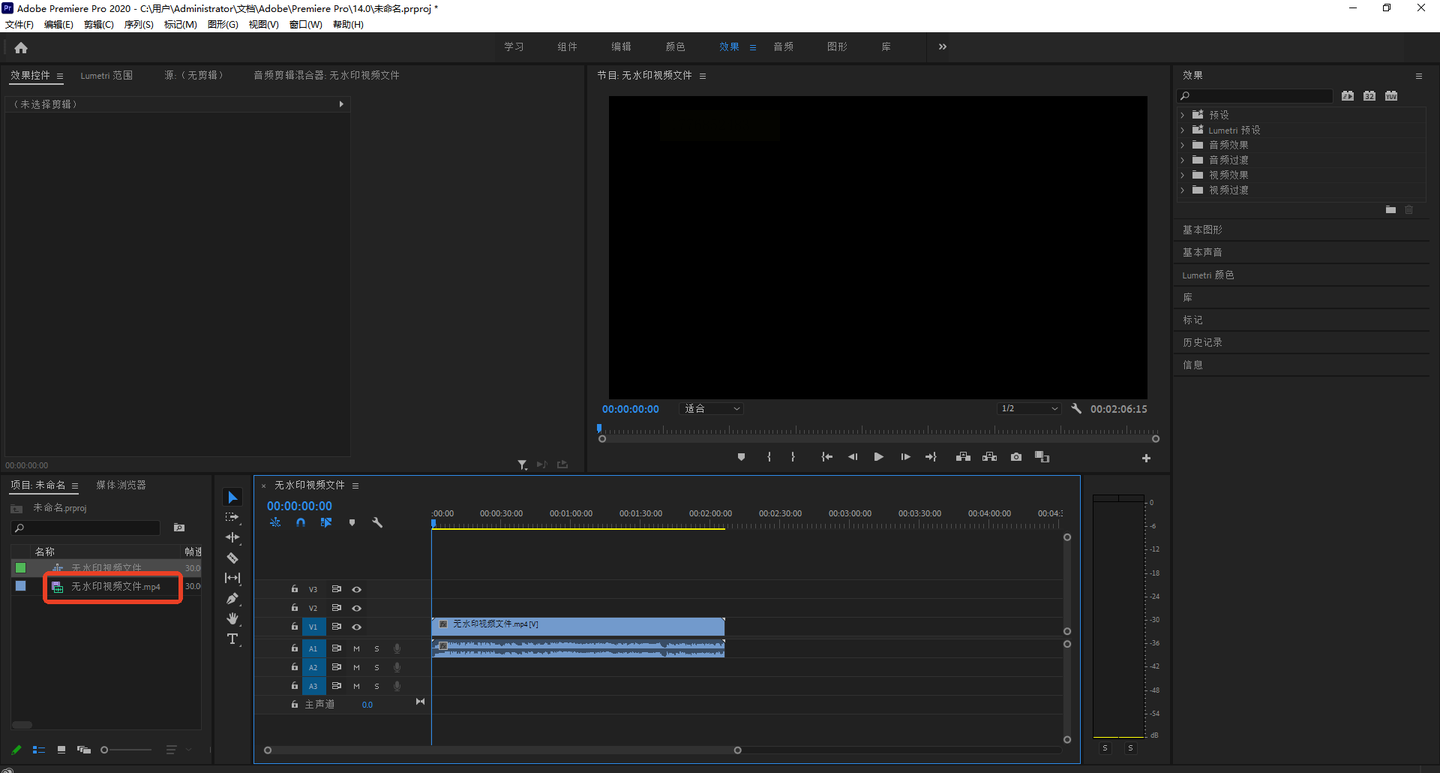Select the Selection (arrow) tool
Image resolution: width=1440 pixels, height=773 pixels.
[x=232, y=497]
